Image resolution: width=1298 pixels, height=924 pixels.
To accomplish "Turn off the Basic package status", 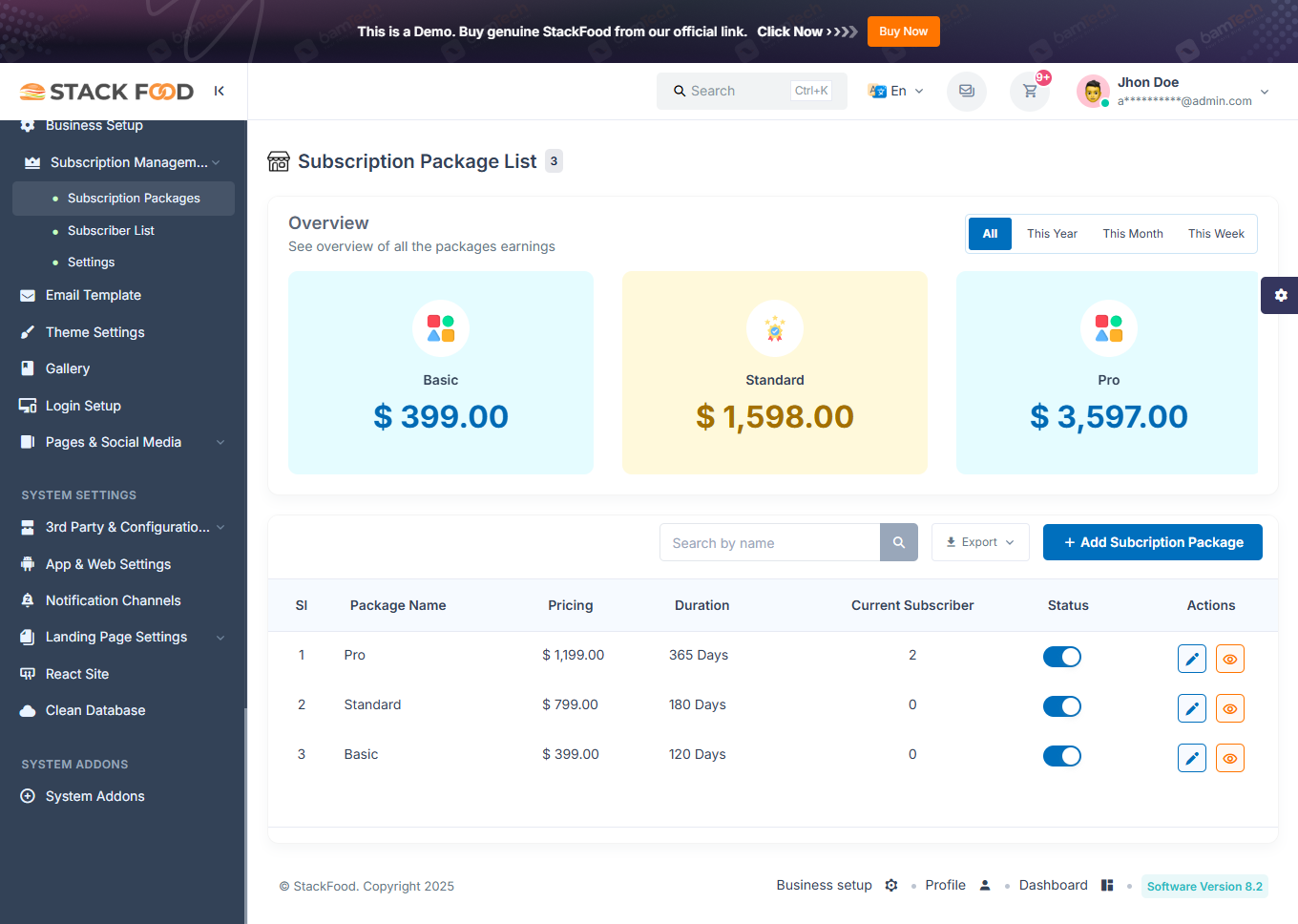I will pyautogui.click(x=1061, y=756).
